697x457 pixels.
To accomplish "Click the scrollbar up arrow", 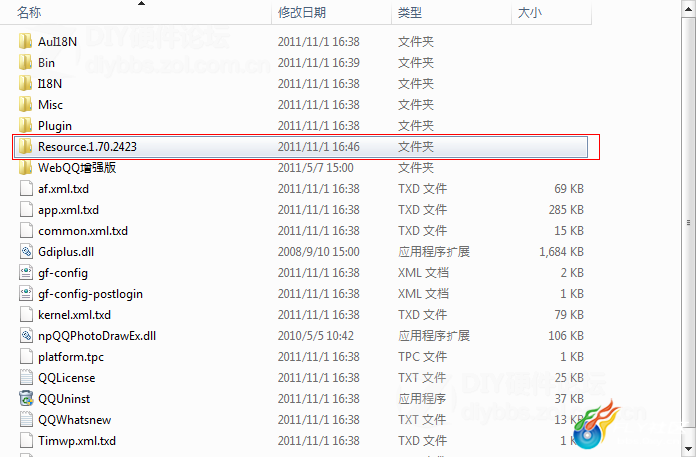I will [688, 8].
